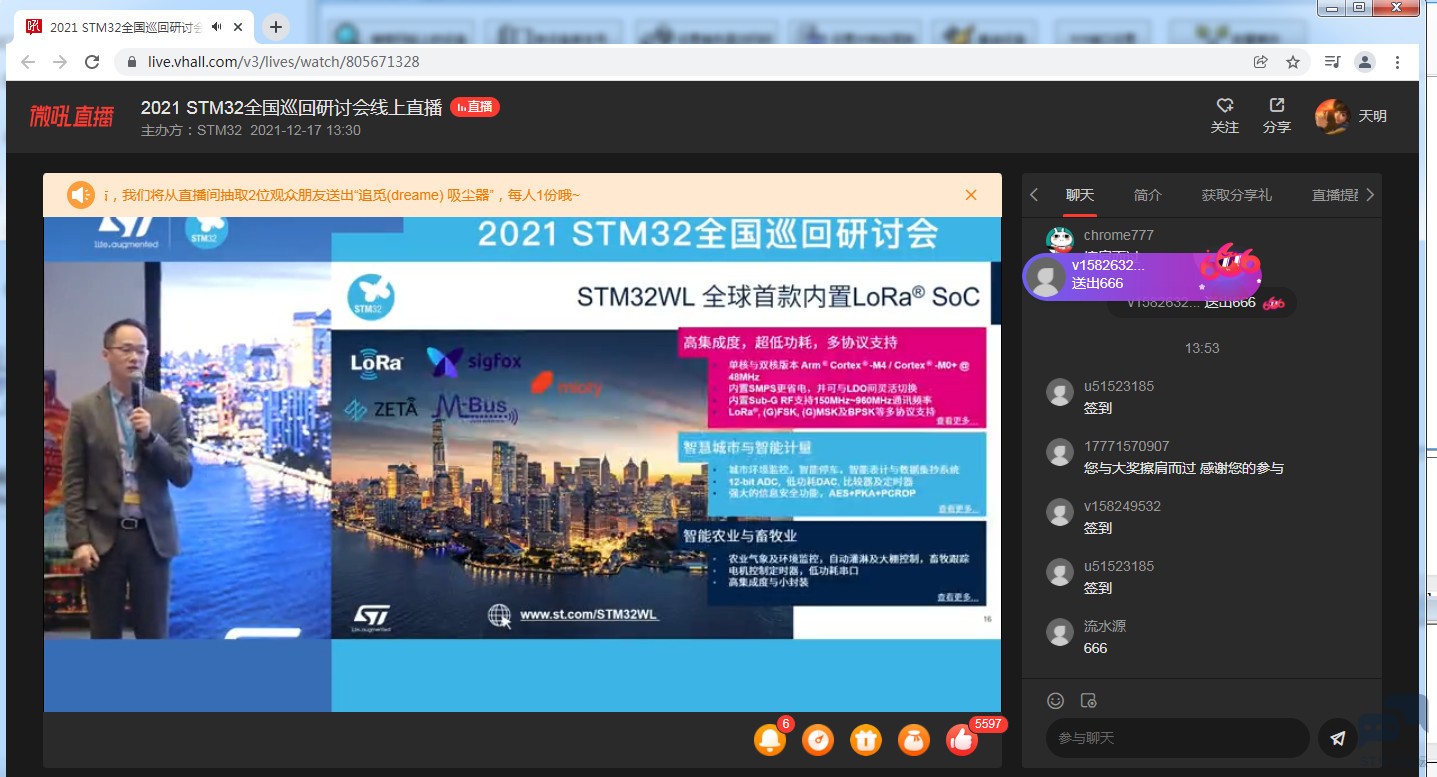Click avatar on purple 送出666 gift banner
Image resolution: width=1437 pixels, height=777 pixels.
point(1047,276)
